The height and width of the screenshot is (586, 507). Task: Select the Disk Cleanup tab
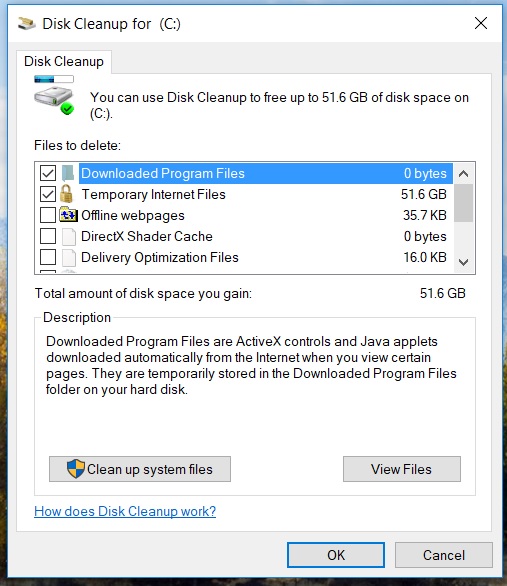[x=64, y=62]
